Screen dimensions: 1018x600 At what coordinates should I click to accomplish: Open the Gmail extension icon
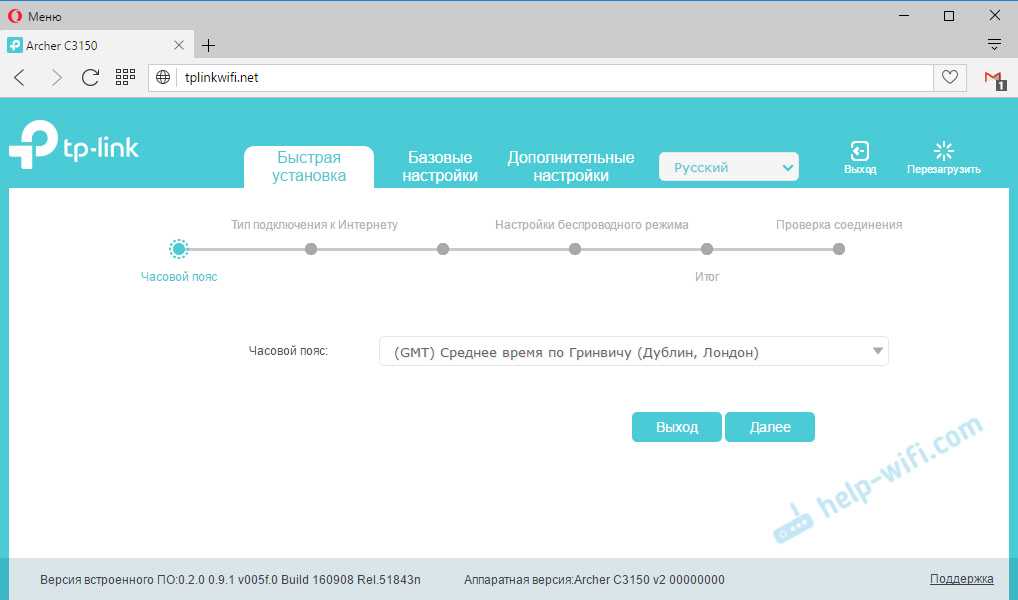point(994,79)
